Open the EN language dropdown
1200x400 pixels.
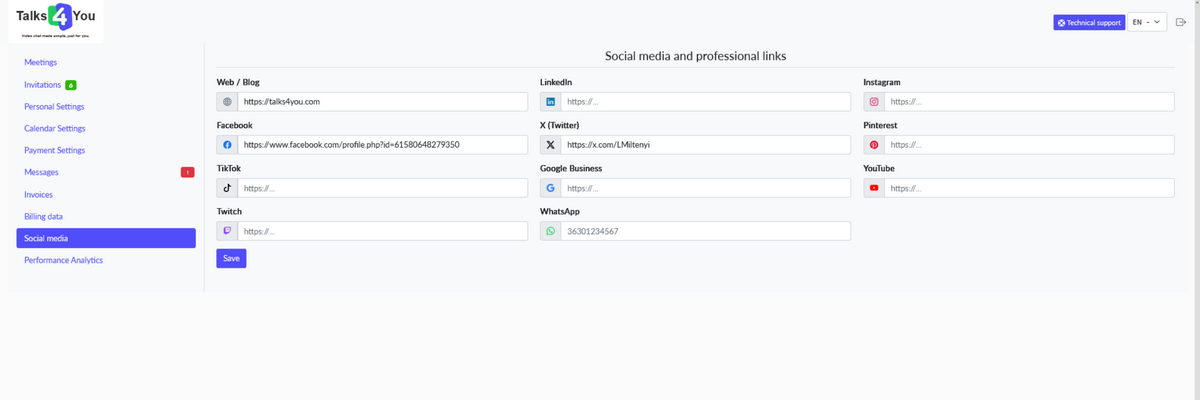[x=1147, y=22]
